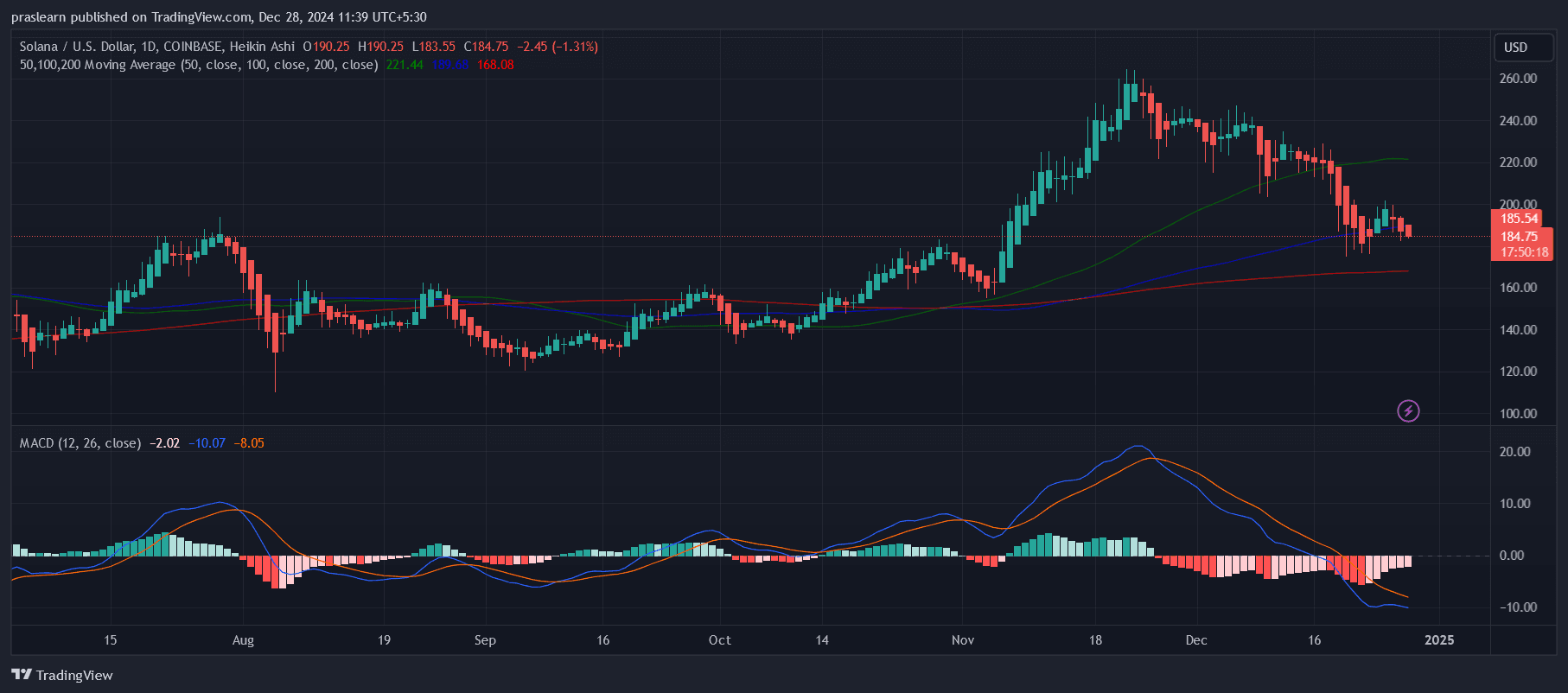Click the TradingView logo at bottom
The image size is (1568, 693).
tap(62, 675)
